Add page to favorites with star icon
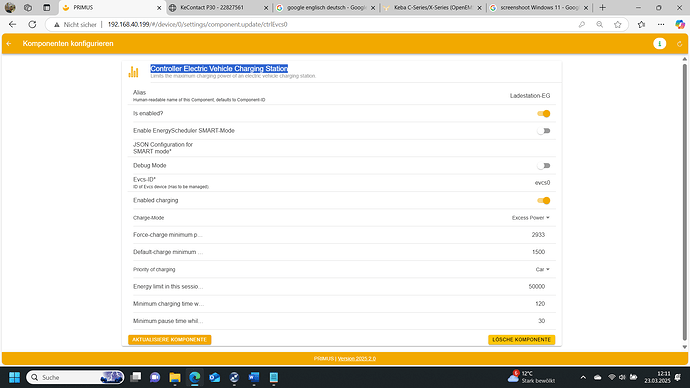This screenshot has height=388, width=690. (617, 25)
